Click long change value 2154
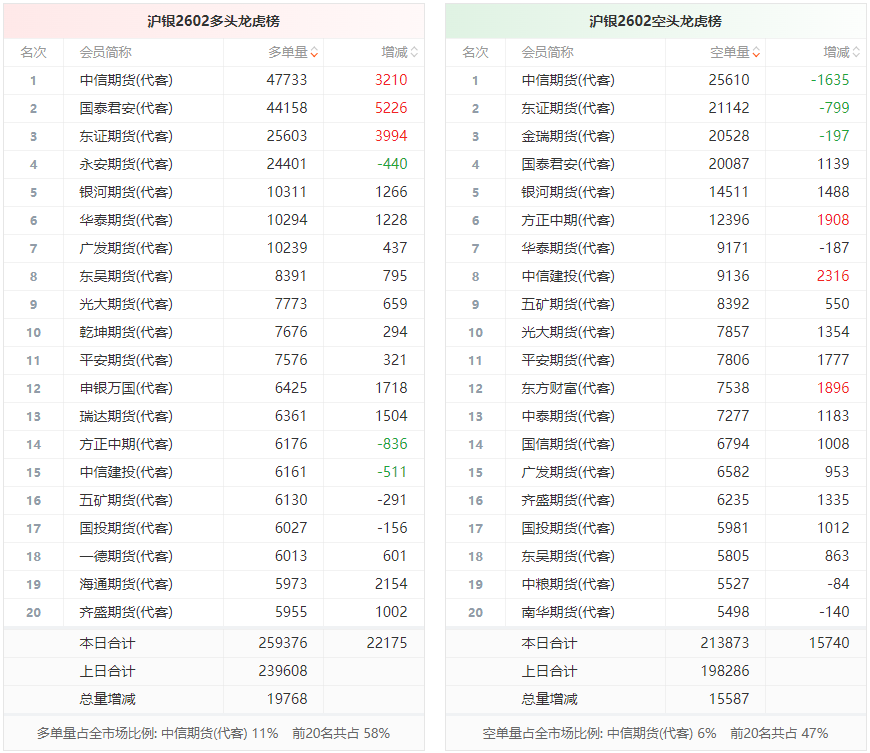This screenshot has width=870, height=753. (391, 584)
